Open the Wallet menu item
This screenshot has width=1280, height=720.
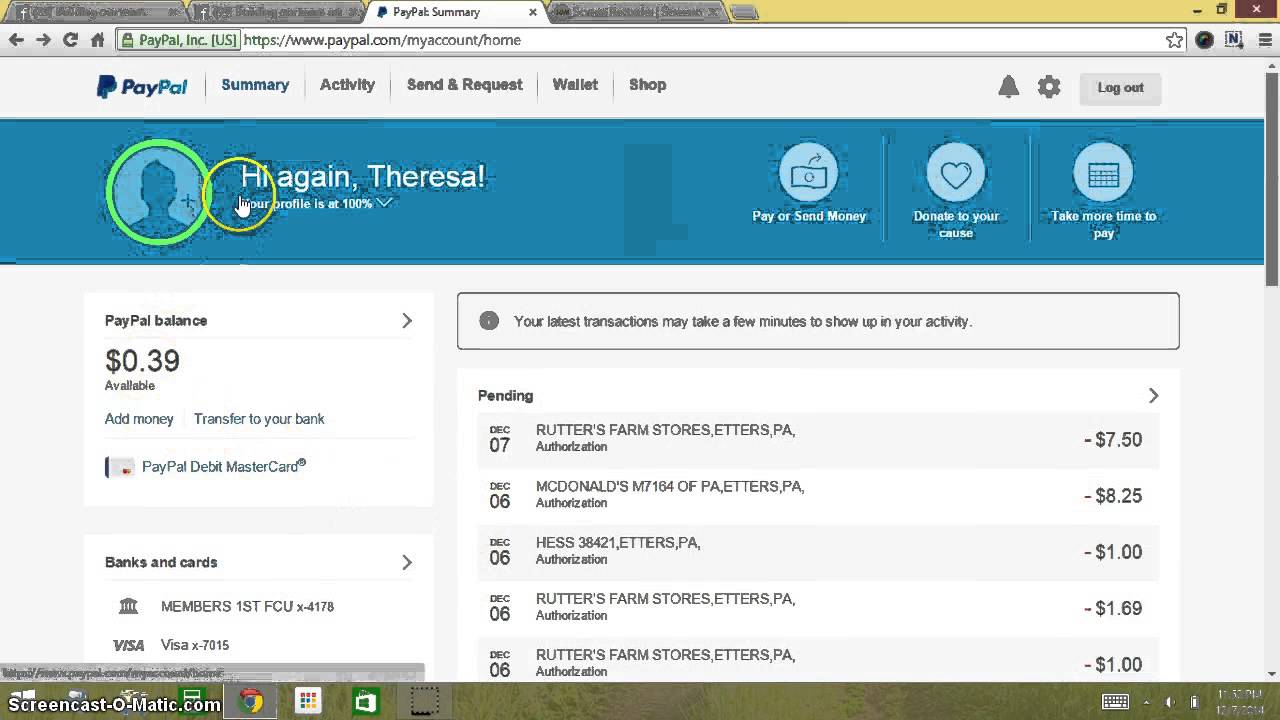coord(575,85)
